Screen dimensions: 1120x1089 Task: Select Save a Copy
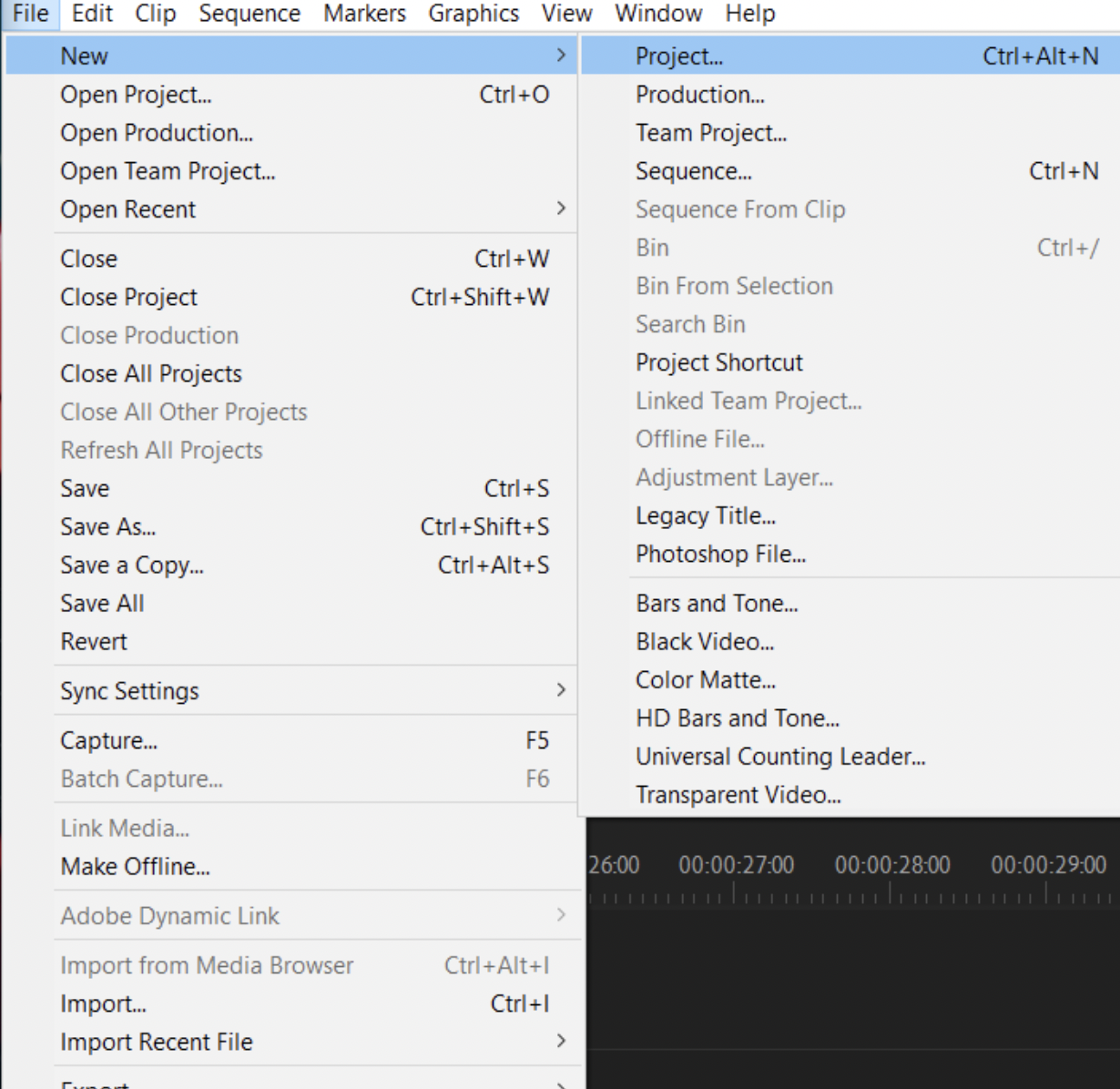pos(291,565)
